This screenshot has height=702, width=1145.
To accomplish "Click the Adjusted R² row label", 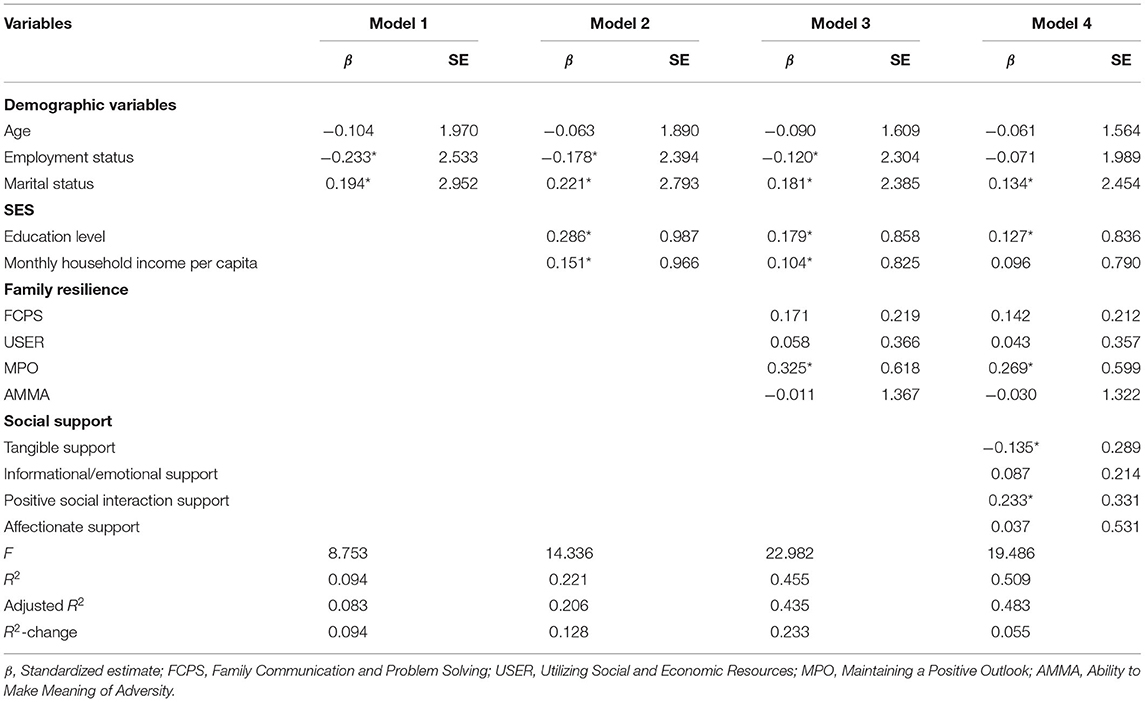I will point(44,606).
